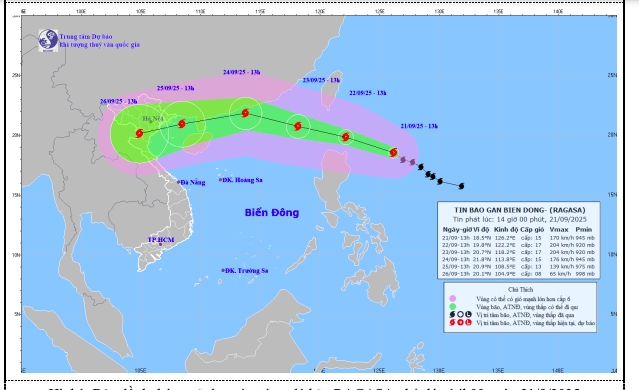Click the black L low-pressure symbol in the legend
The height and width of the screenshot is (390, 639).
[x=468, y=315]
